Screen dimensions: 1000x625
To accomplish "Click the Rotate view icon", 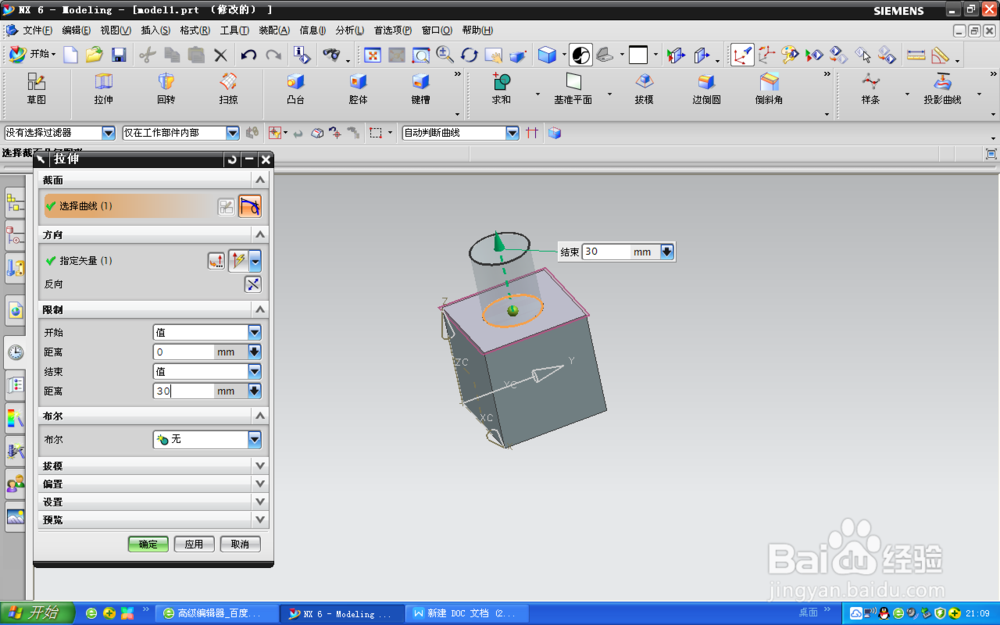I will coord(469,55).
